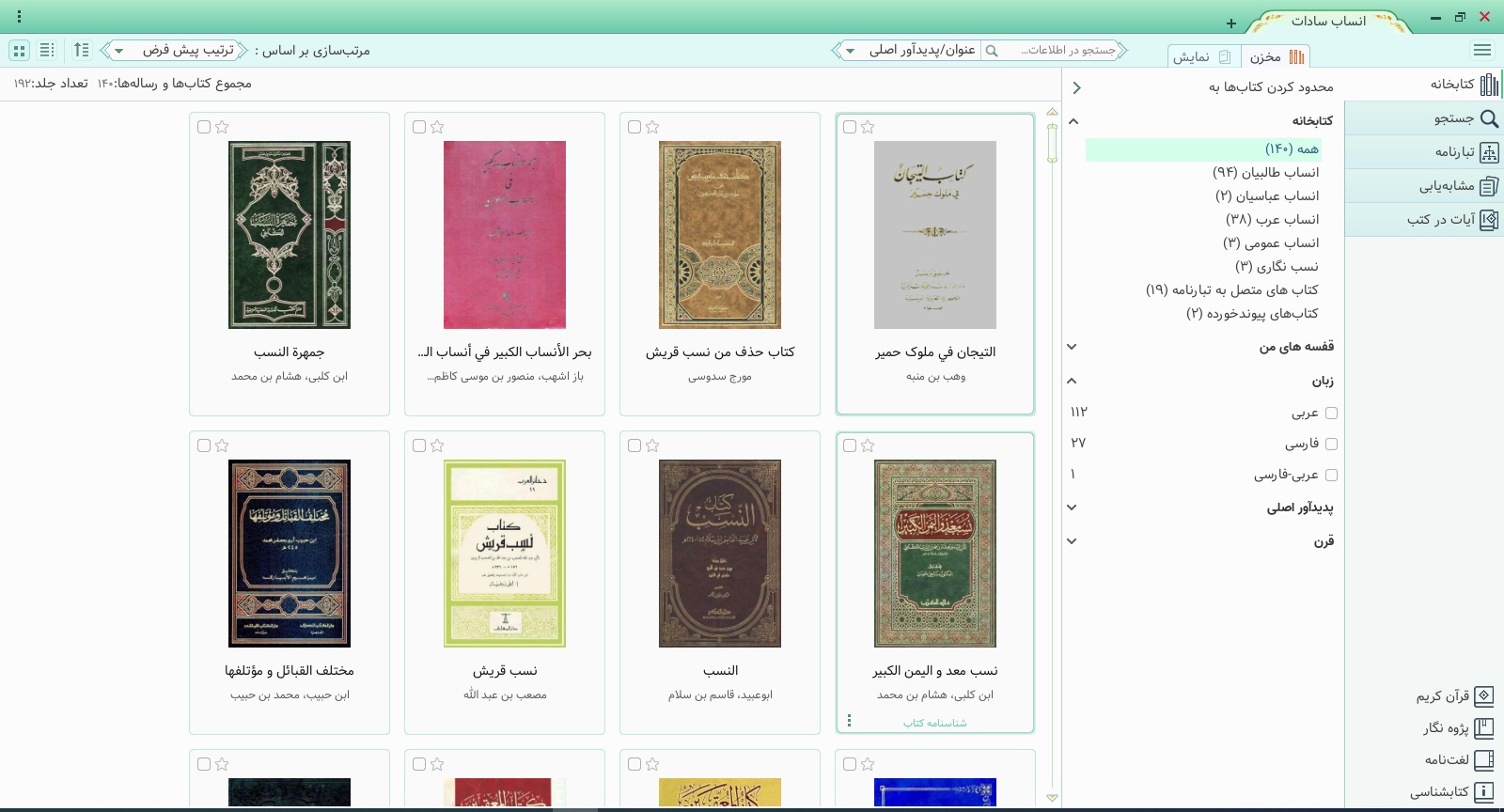Open آیات در کتب sidebar item
This screenshot has height=812, width=1504.
pos(1423,220)
